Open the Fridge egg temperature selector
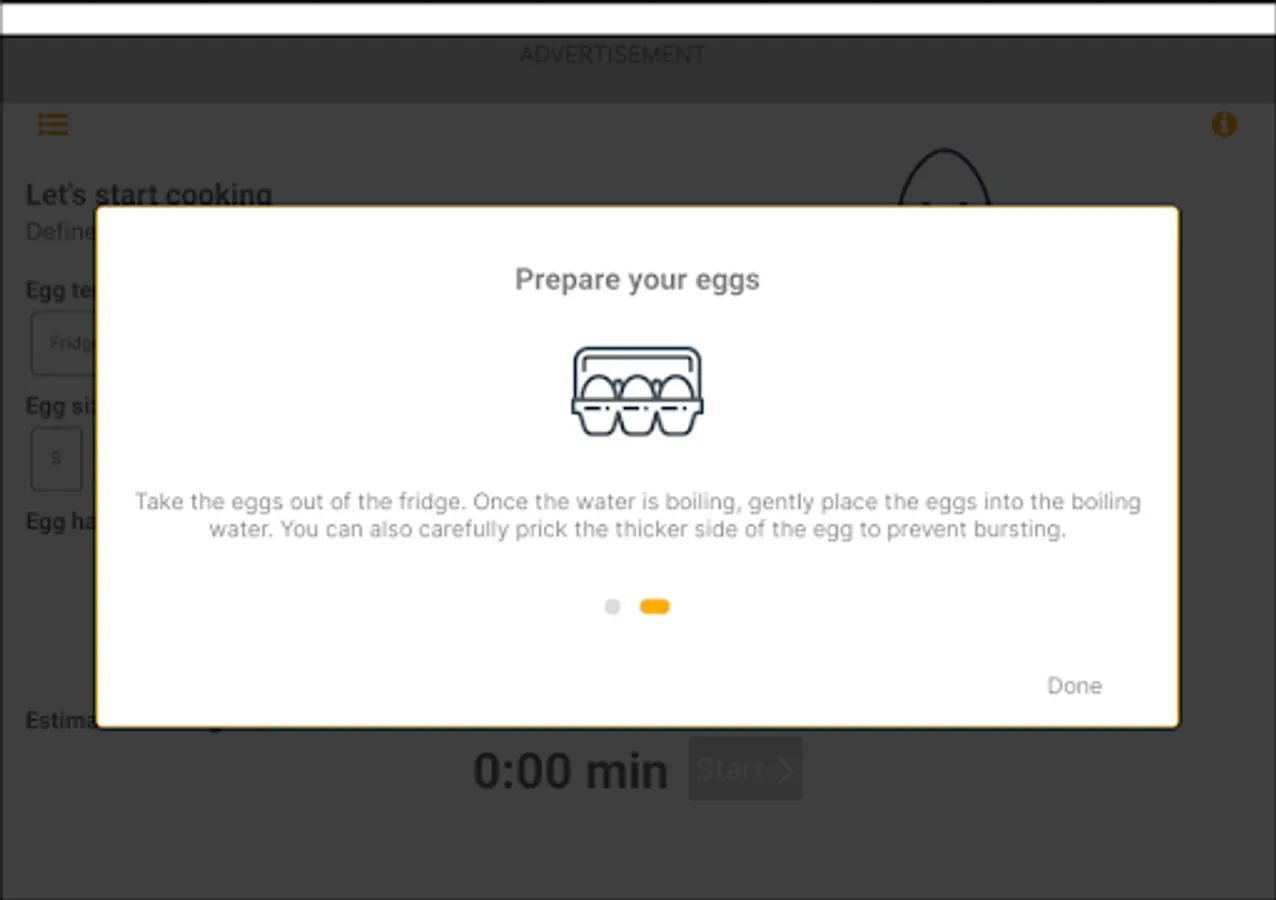The width and height of the screenshot is (1276, 900). 66,343
